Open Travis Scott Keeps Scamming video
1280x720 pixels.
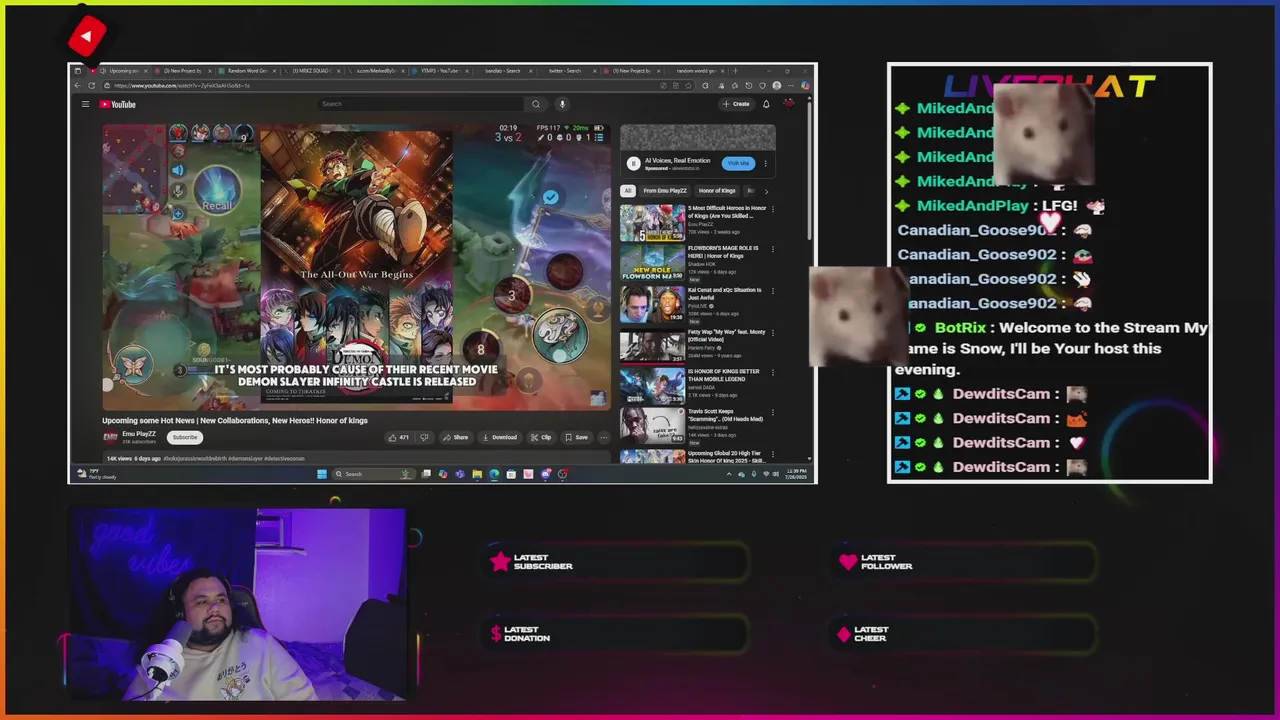pos(652,427)
